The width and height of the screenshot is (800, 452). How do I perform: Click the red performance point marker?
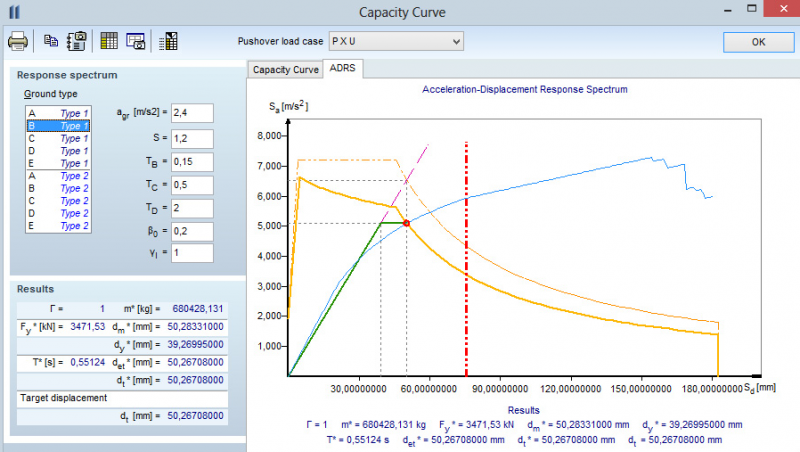(x=406, y=223)
